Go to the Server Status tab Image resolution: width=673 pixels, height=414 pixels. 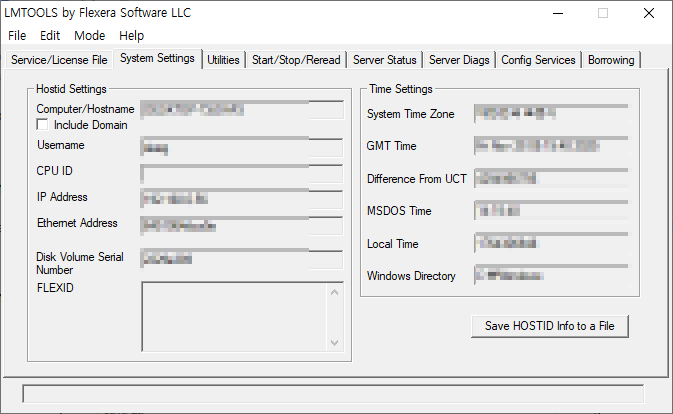pos(385,60)
